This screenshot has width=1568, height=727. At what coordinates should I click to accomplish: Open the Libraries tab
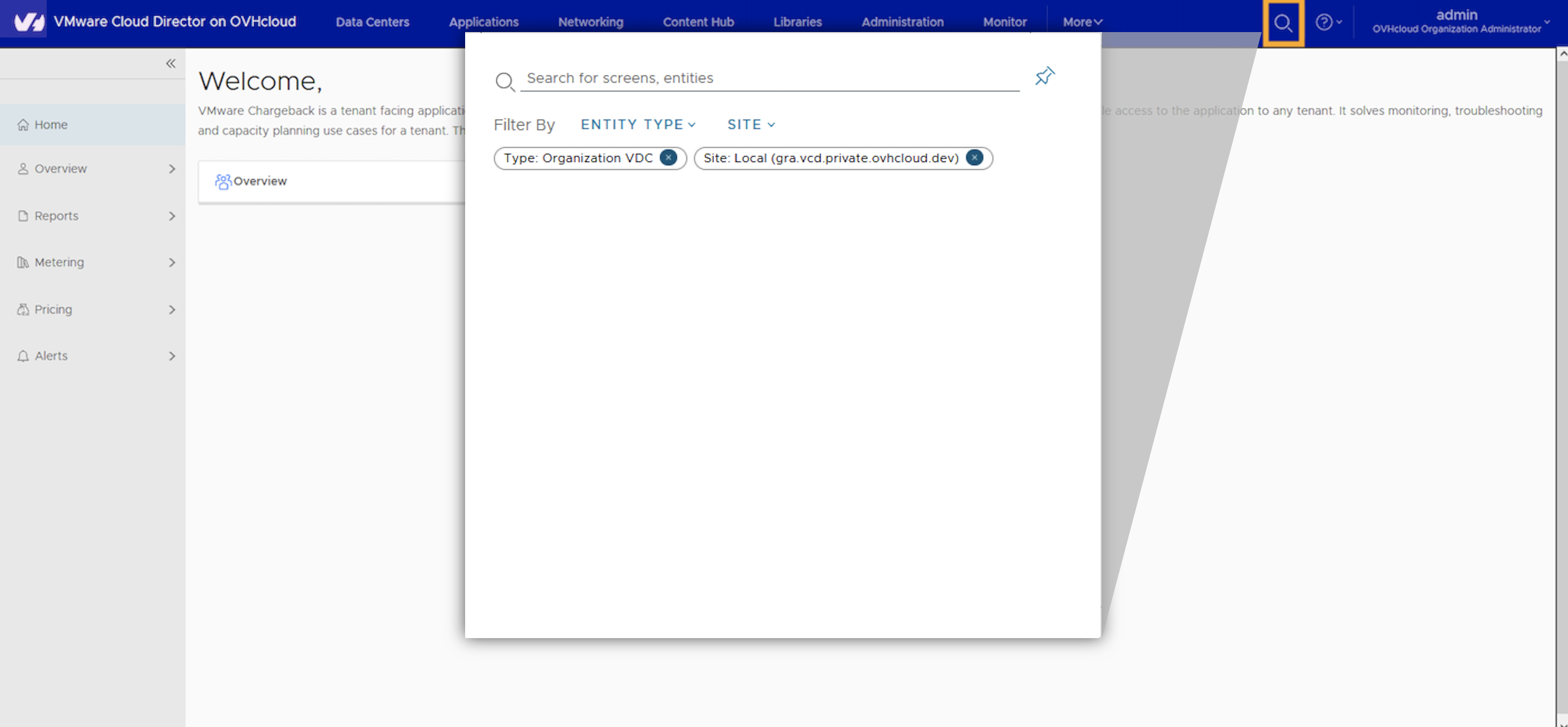point(797,22)
